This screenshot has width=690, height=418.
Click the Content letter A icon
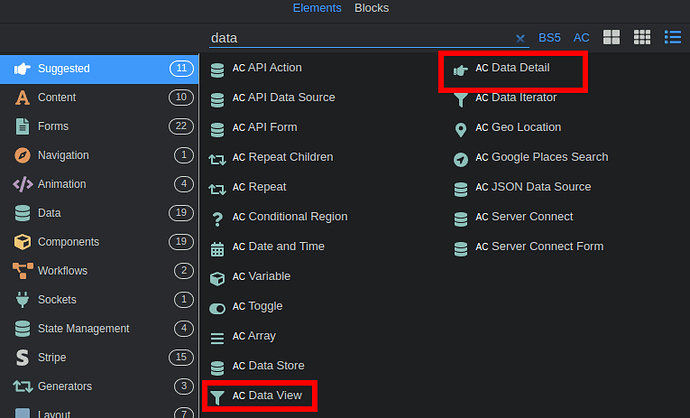[x=22, y=97]
